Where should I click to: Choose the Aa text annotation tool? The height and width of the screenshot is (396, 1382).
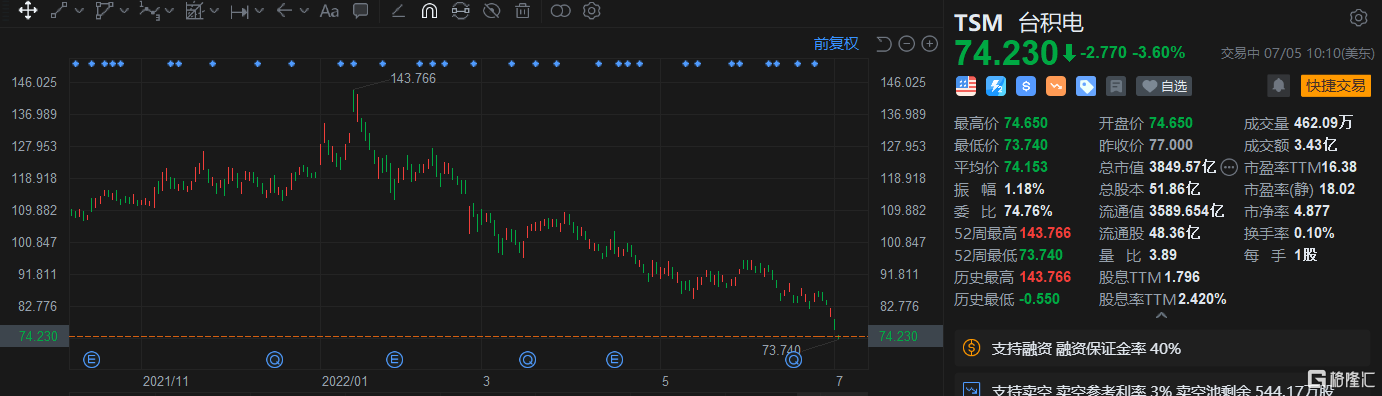[x=329, y=12]
